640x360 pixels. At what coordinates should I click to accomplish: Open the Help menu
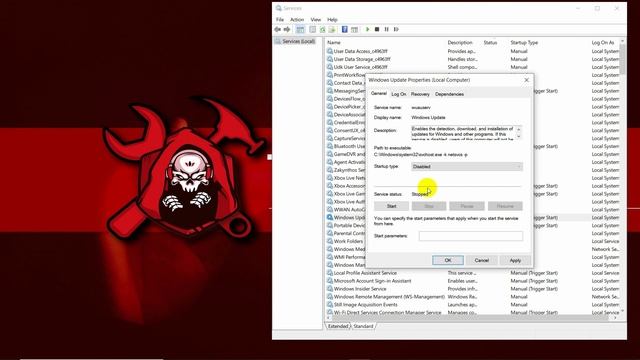point(332,20)
